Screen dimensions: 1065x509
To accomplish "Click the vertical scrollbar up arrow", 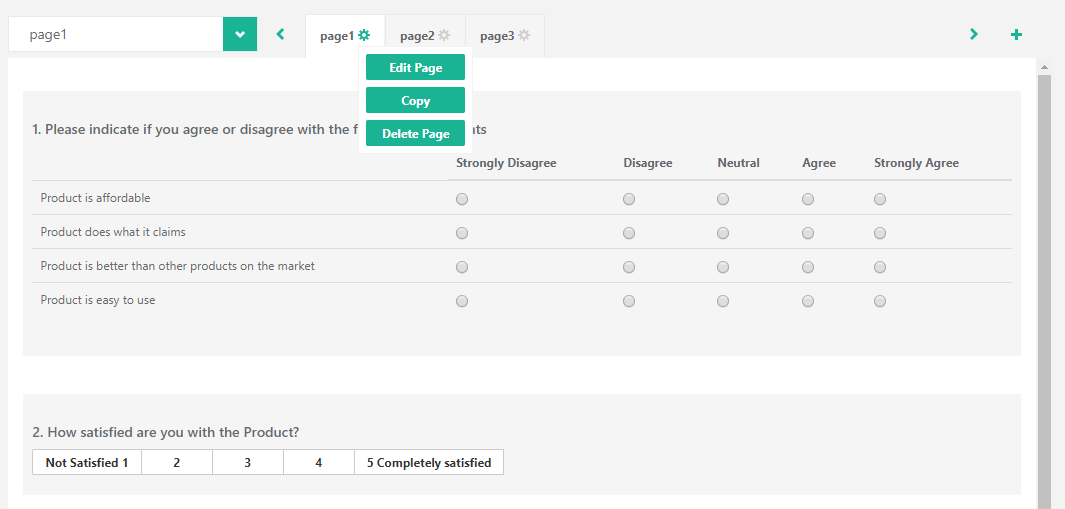I will (1045, 68).
